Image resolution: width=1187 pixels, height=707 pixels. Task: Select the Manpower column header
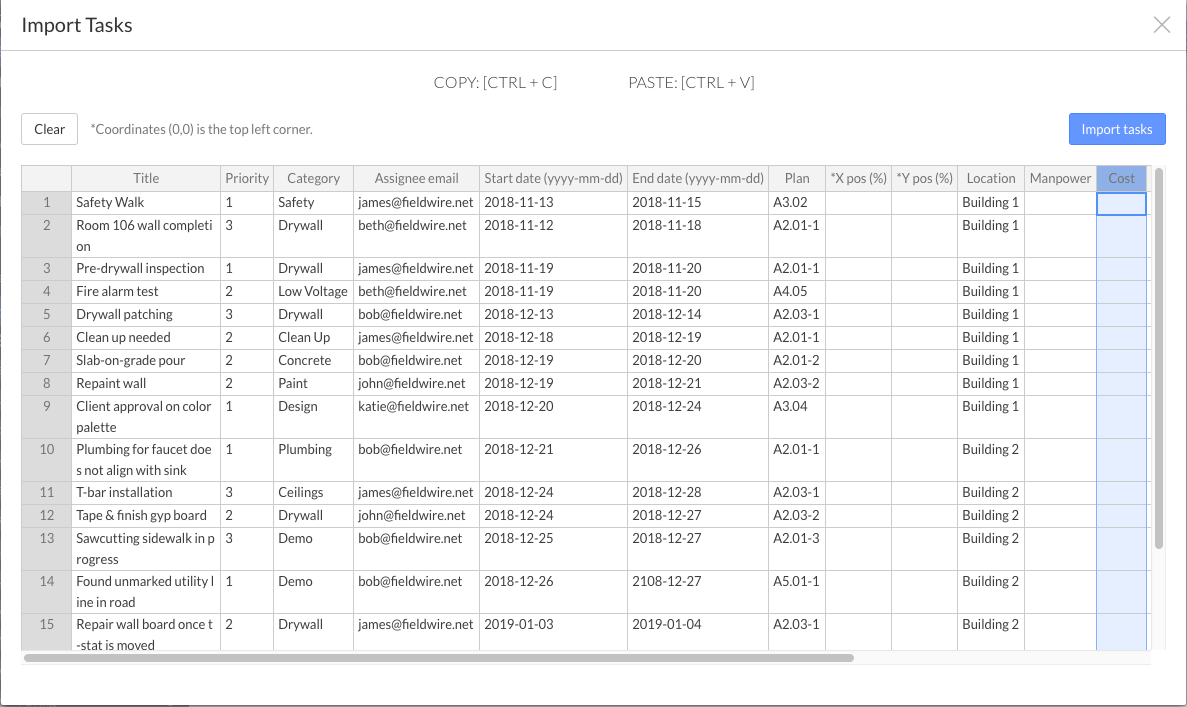[1060, 178]
